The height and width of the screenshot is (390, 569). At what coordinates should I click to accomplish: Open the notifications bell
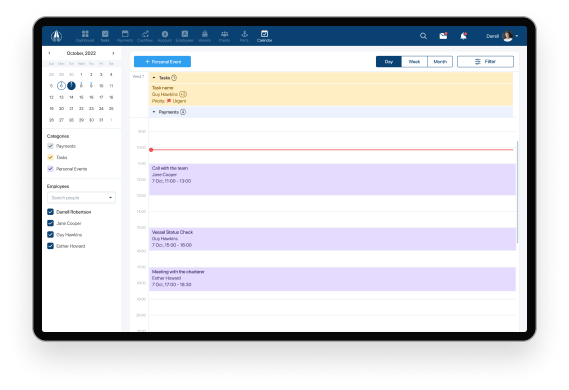point(463,36)
